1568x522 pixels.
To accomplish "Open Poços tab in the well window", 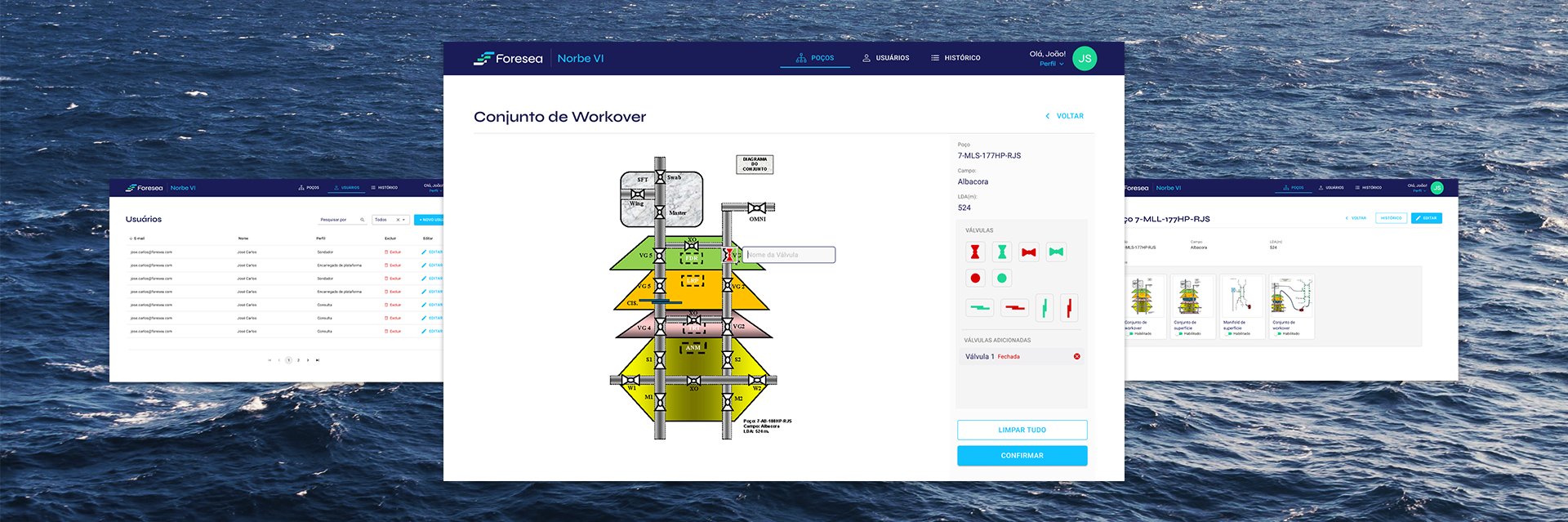I will point(1293,188).
